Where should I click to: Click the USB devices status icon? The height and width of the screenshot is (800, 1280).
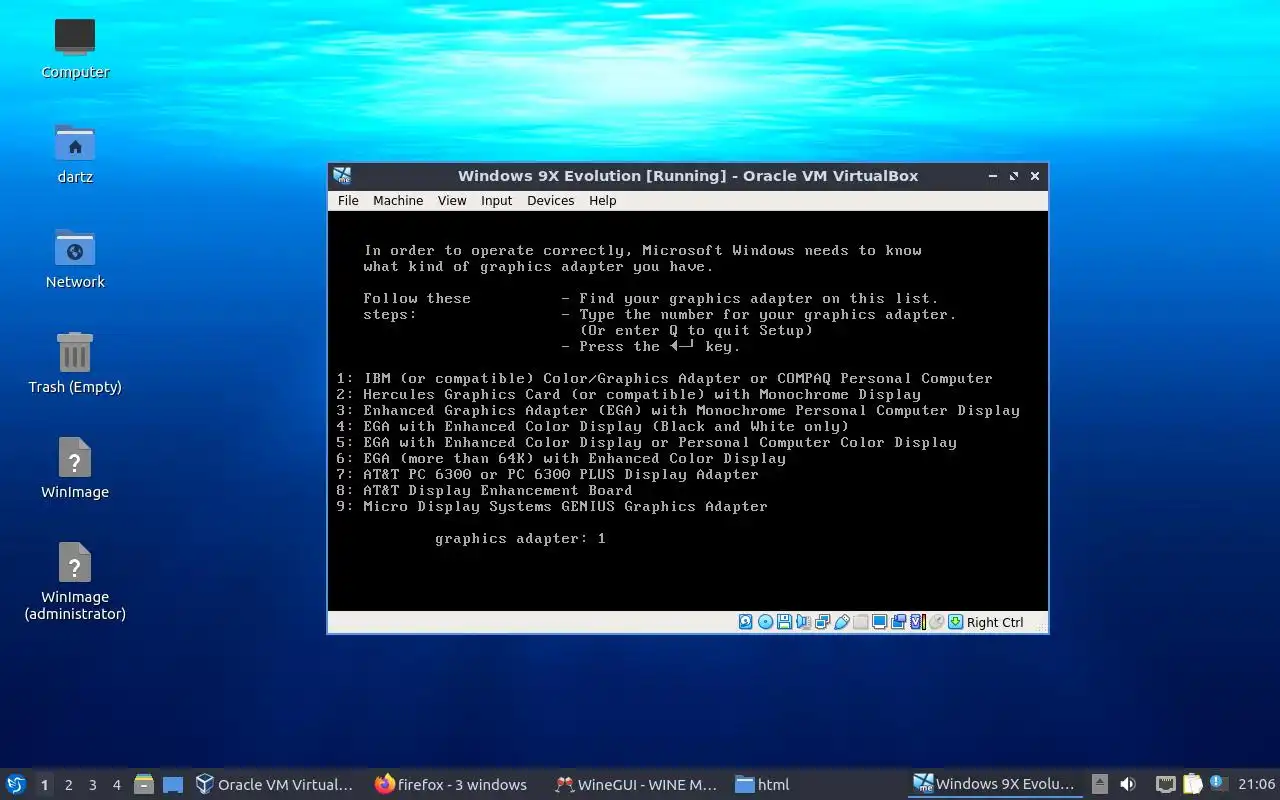tap(841, 622)
